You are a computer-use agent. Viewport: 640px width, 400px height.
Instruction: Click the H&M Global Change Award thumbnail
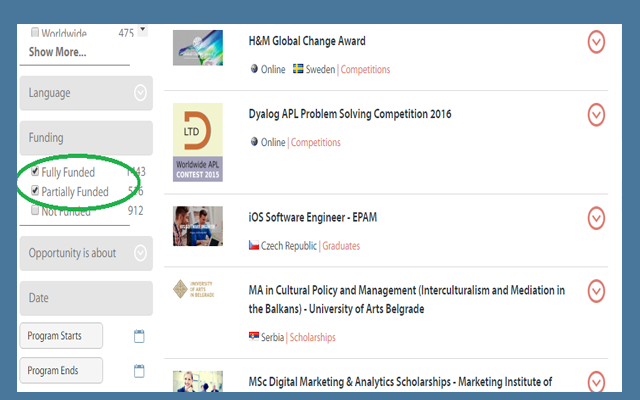point(198,47)
